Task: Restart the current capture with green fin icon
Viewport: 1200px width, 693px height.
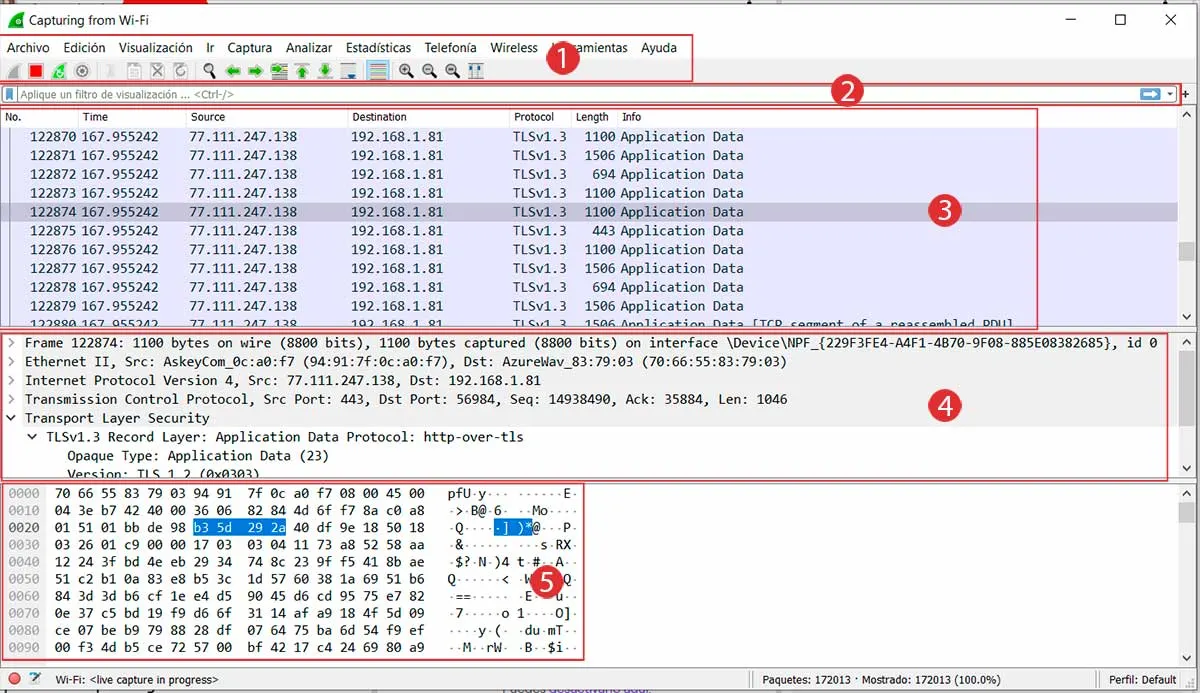Action: 59,71
